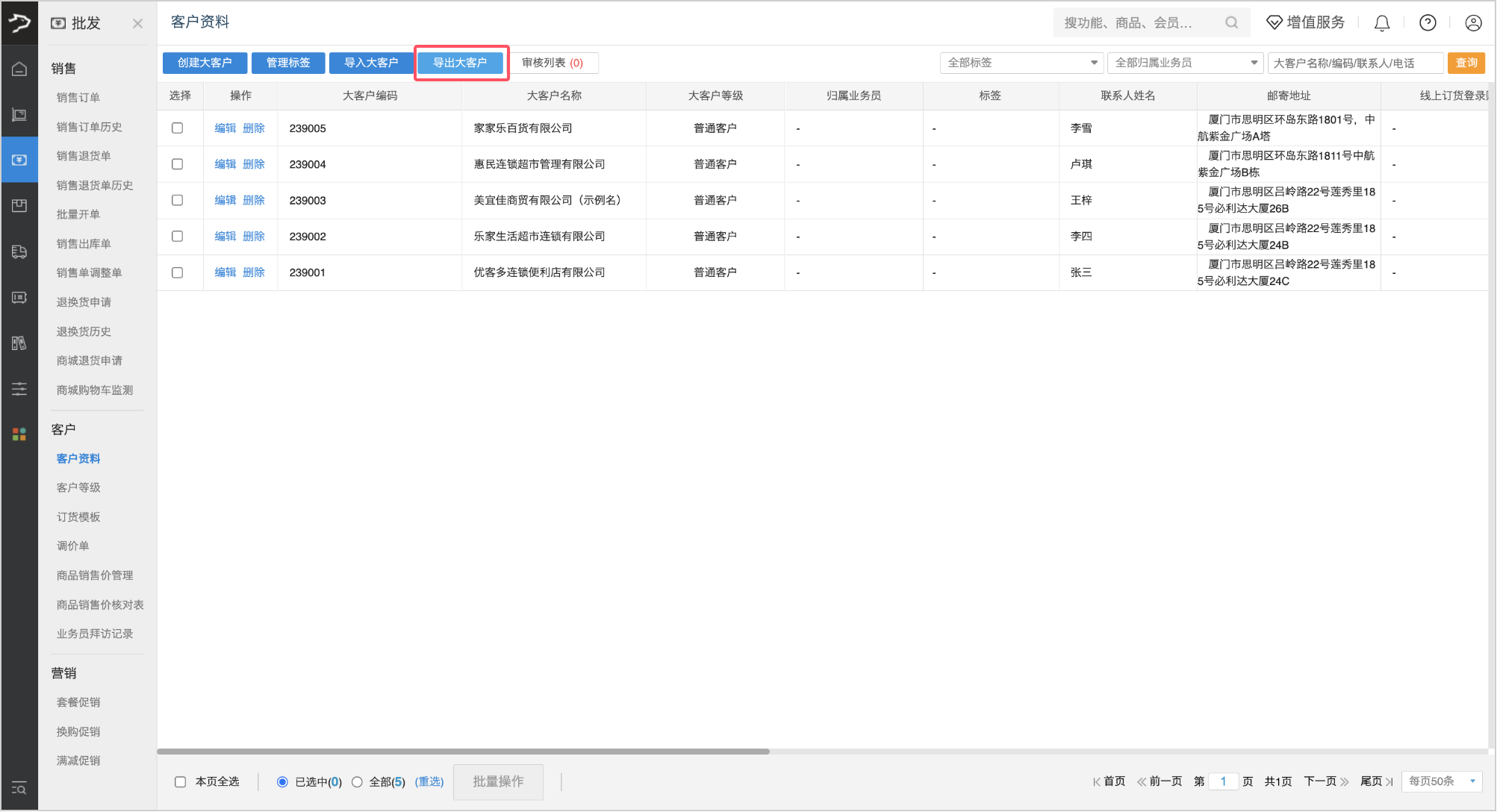Click the user account avatar icon
Viewport: 1497px width, 812px height.
click(1473, 23)
